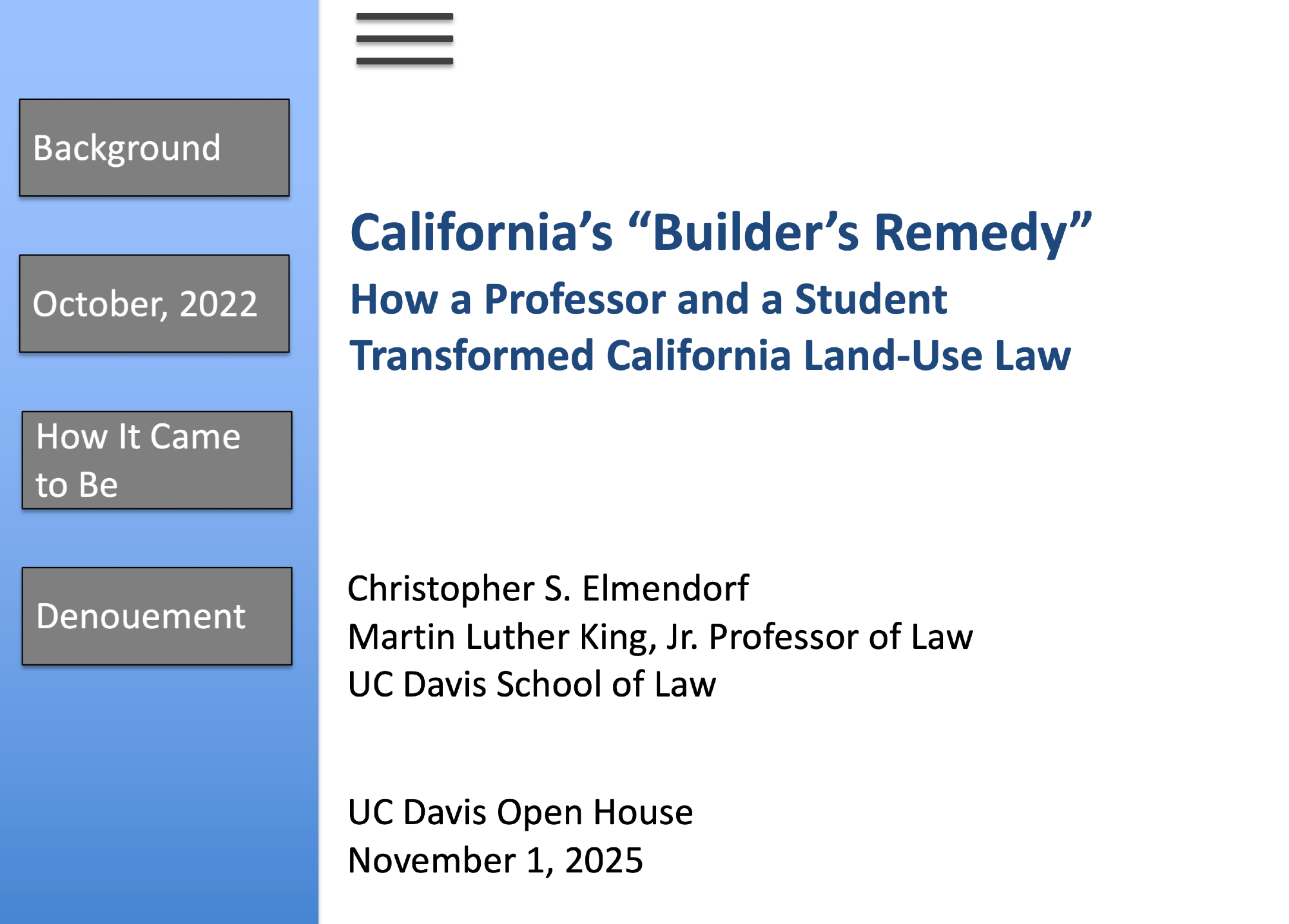
Task: Click the "UC Davis Open House" text
Action: coord(520,812)
